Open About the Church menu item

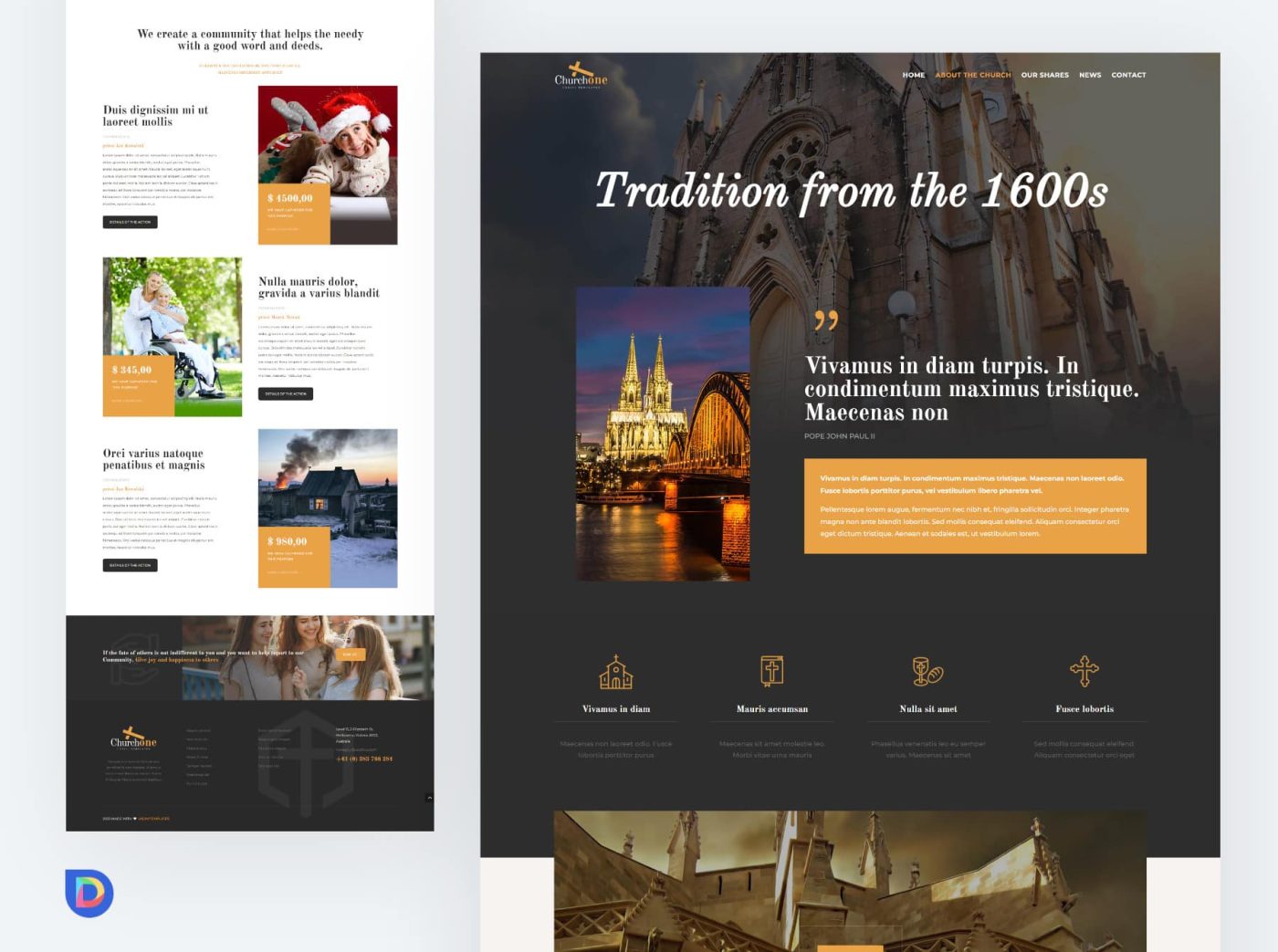pos(973,75)
